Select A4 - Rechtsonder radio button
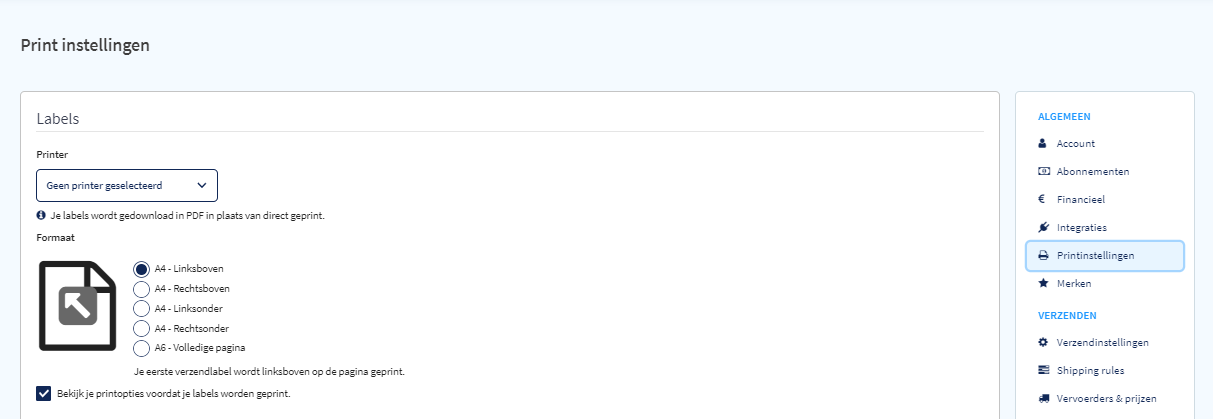The image size is (1213, 419). click(141, 328)
